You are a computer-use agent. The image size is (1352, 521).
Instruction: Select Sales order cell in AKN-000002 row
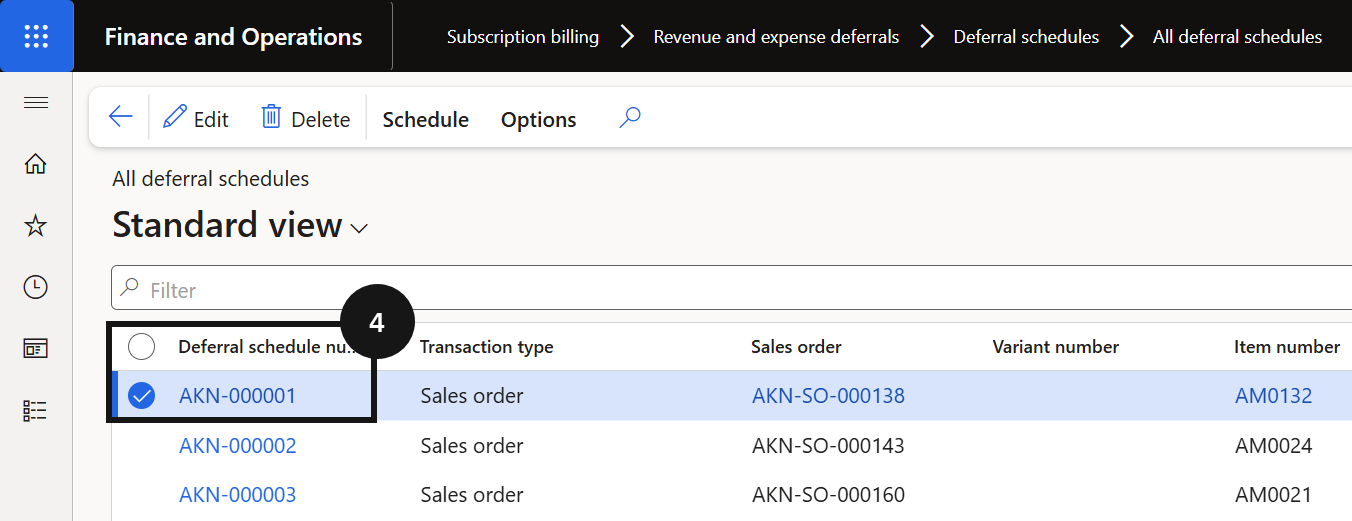(472, 445)
